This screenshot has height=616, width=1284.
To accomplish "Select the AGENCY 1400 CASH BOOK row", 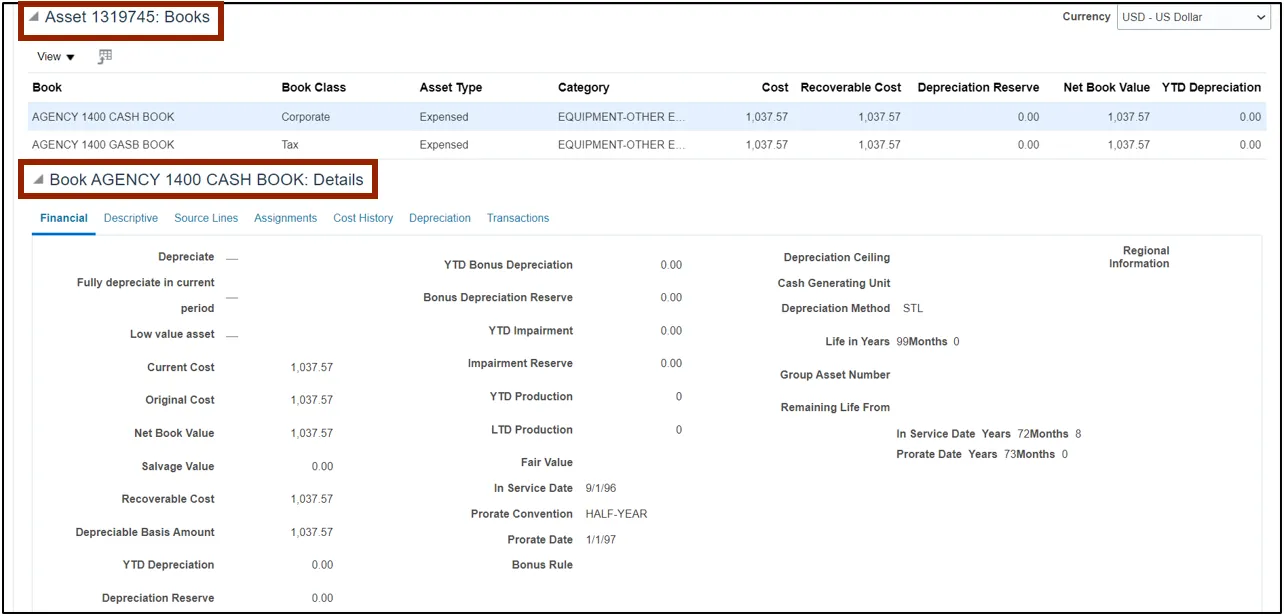I will coord(103,117).
